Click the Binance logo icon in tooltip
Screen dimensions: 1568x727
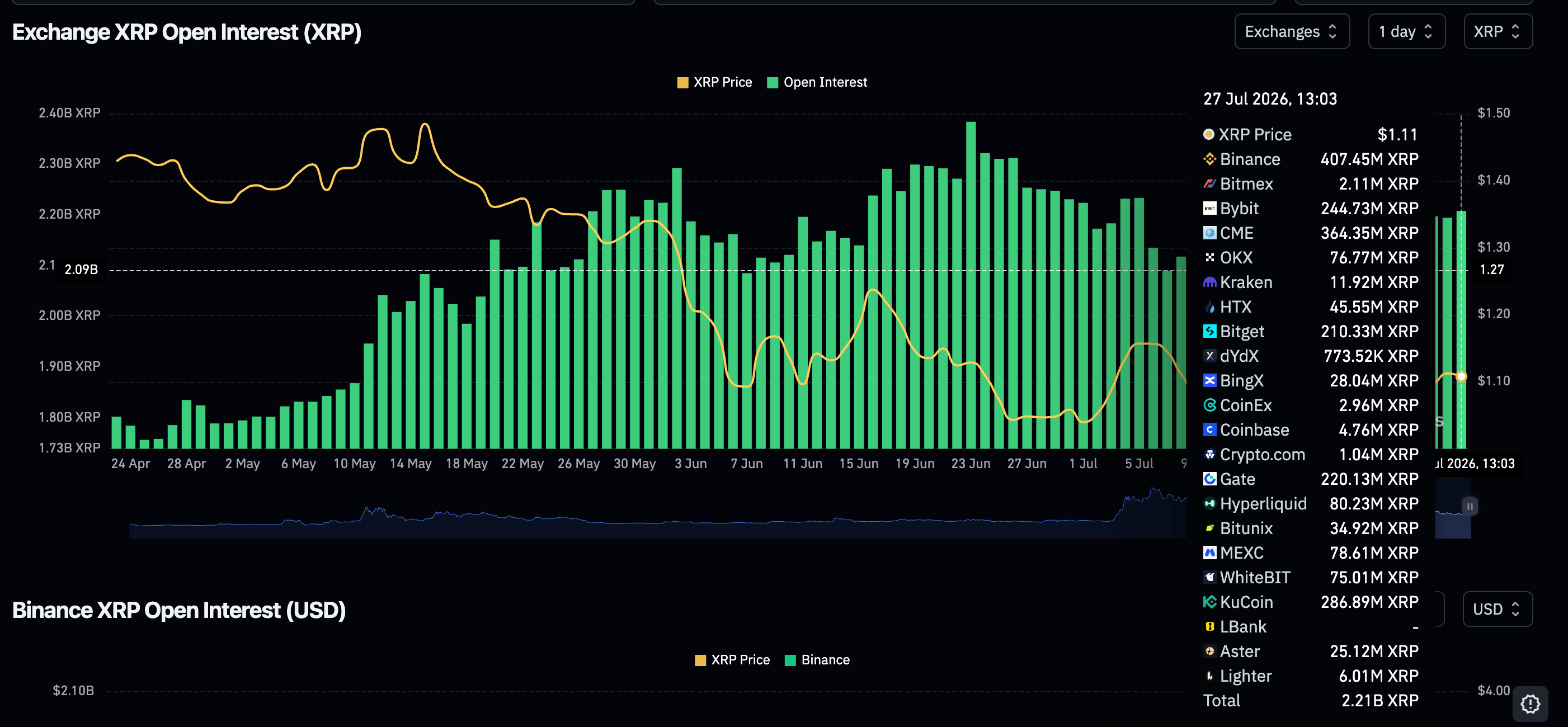click(x=1209, y=159)
